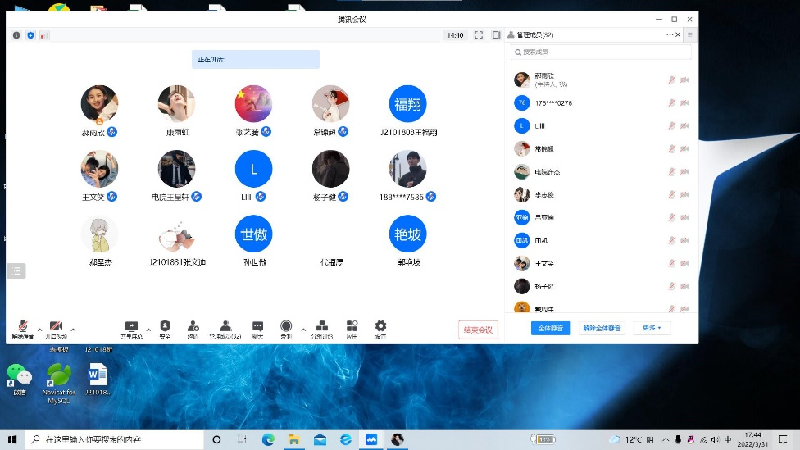Open the More dropdown in member panel

pos(653,328)
